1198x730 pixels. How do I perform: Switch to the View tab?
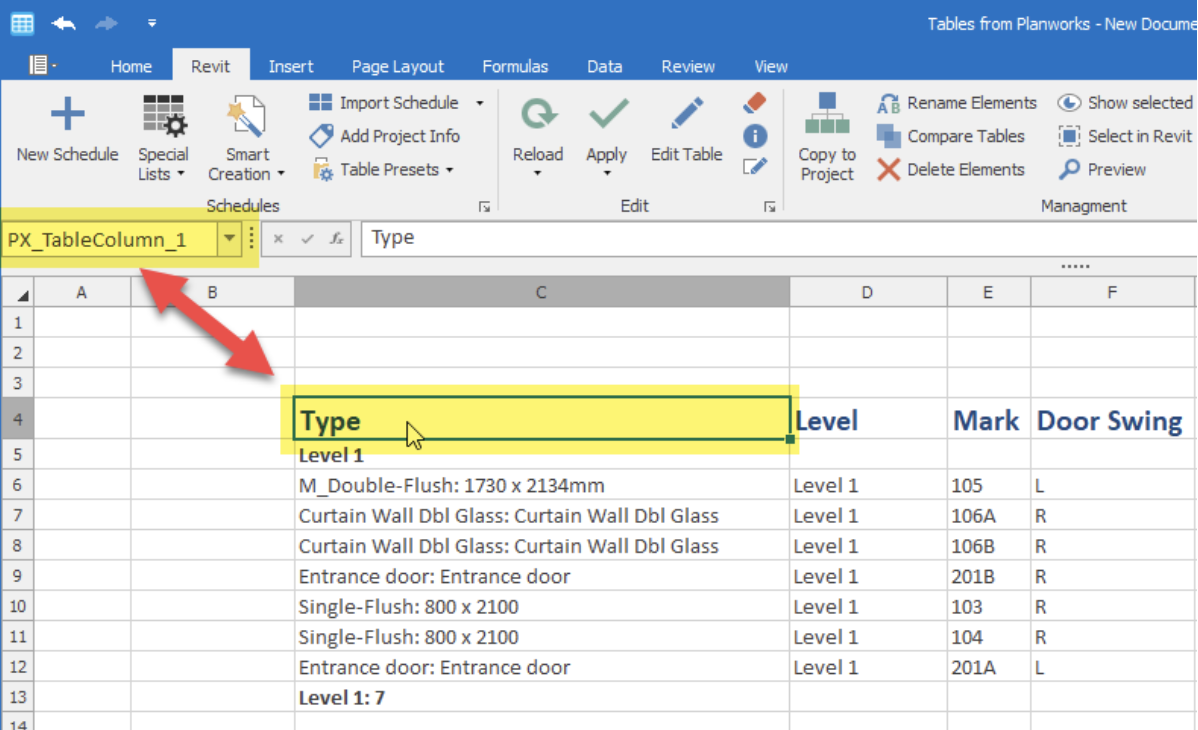[771, 67]
